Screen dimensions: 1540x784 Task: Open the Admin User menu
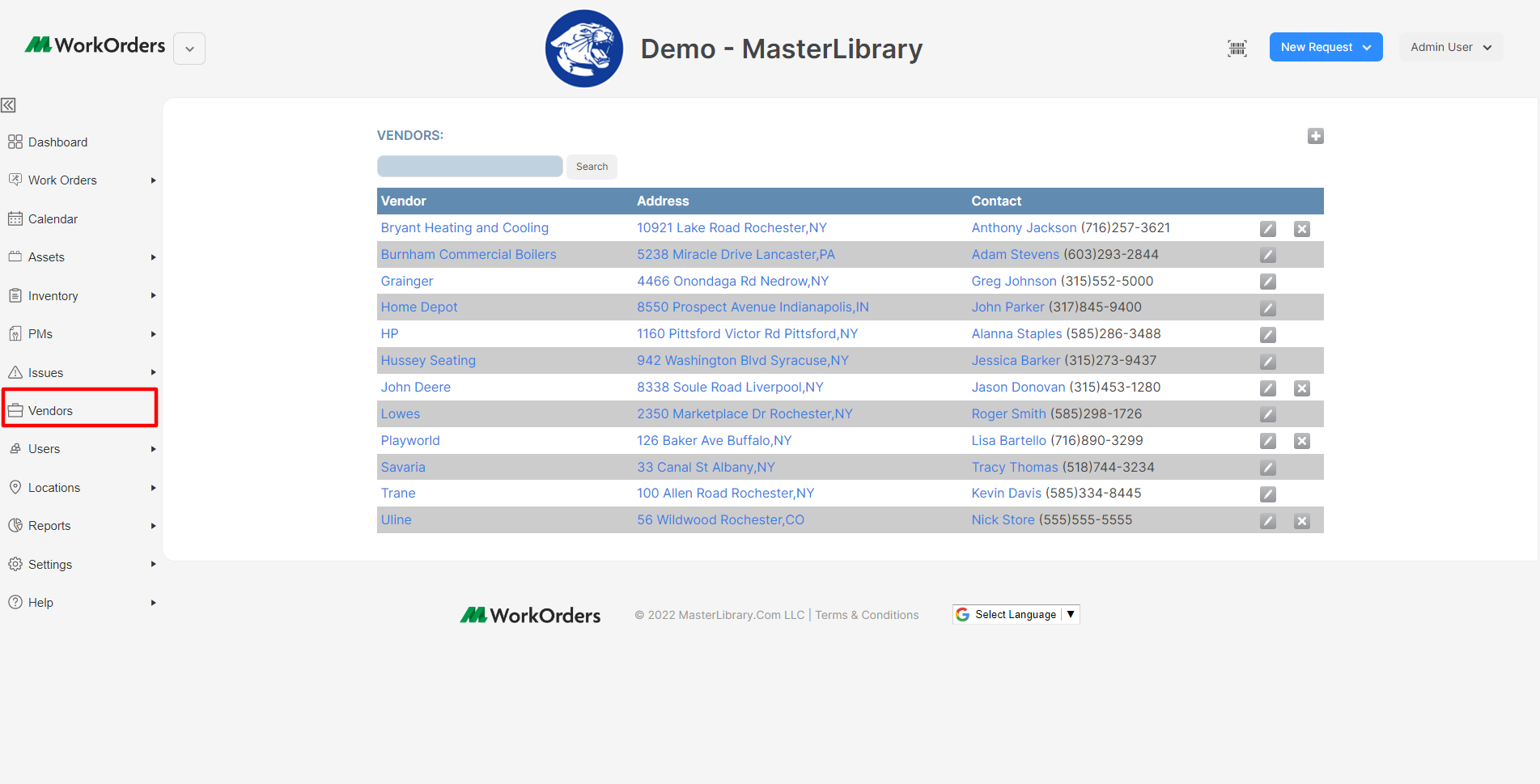[x=1450, y=47]
